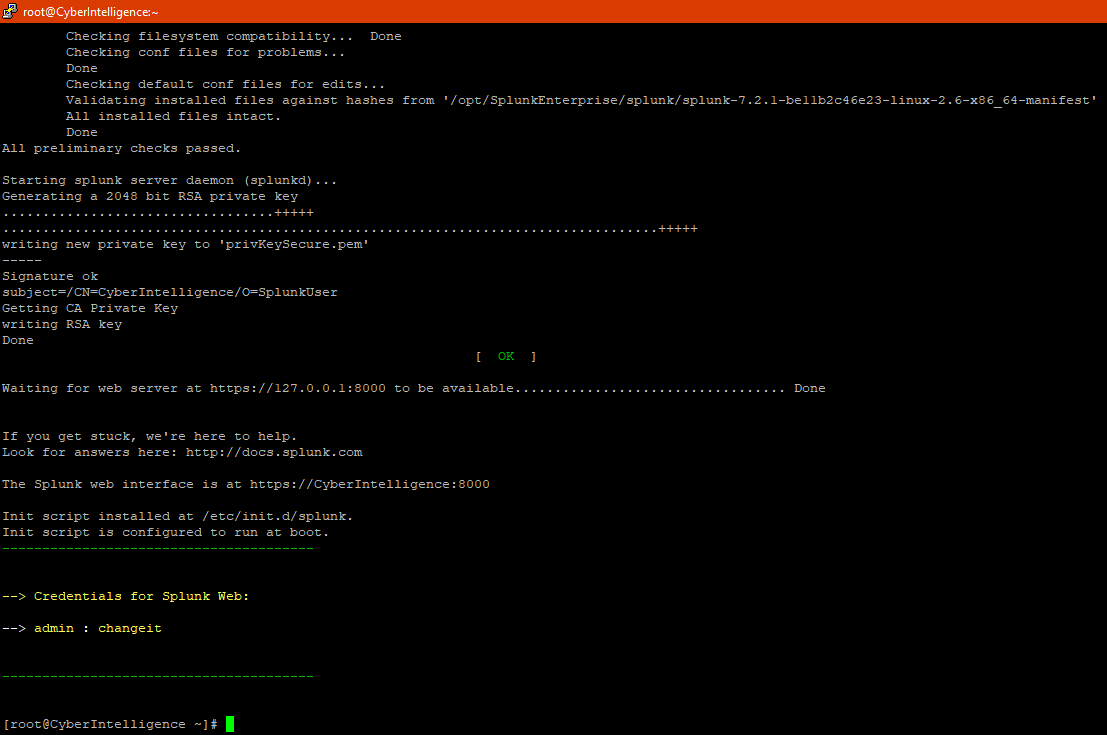Viewport: 1107px width, 735px height.
Task: Click the 'privKeySecure.pem' filename
Action: pos(294,244)
